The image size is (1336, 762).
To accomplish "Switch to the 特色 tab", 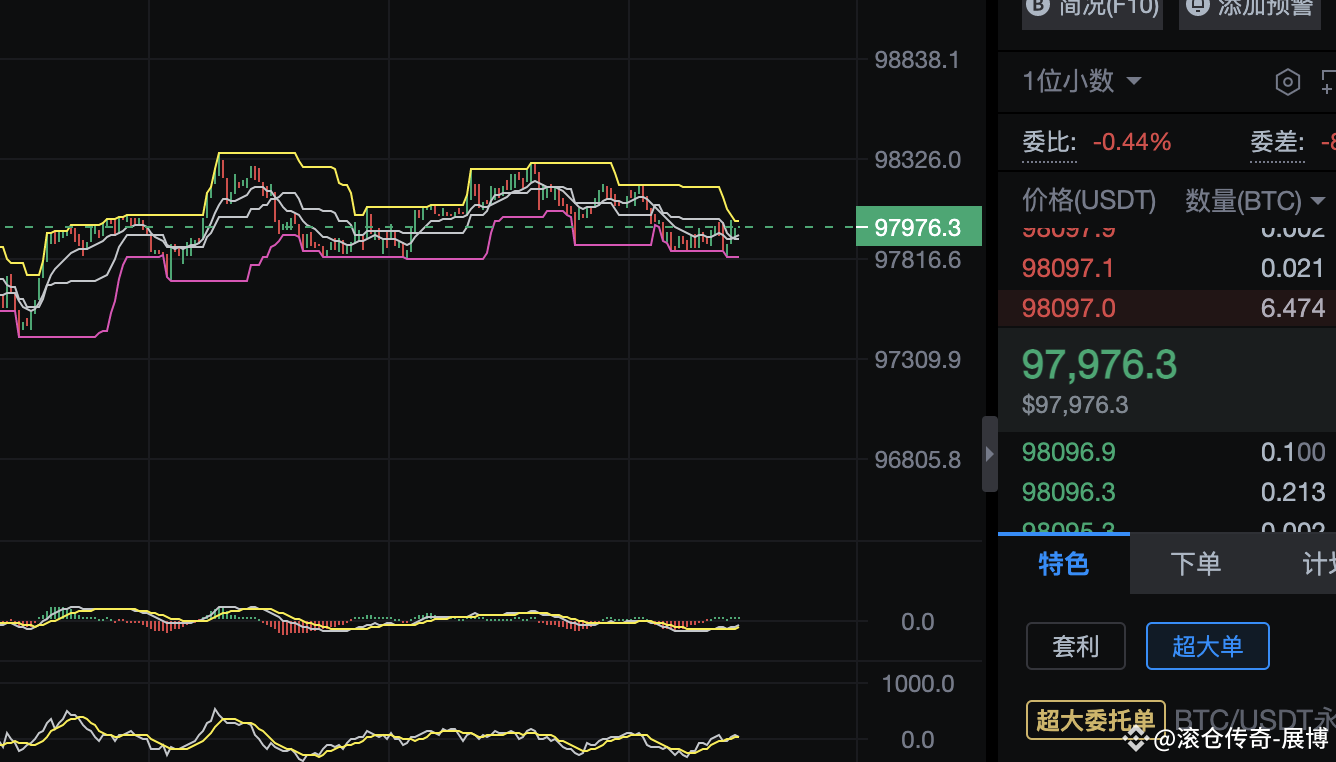I will [1063, 564].
